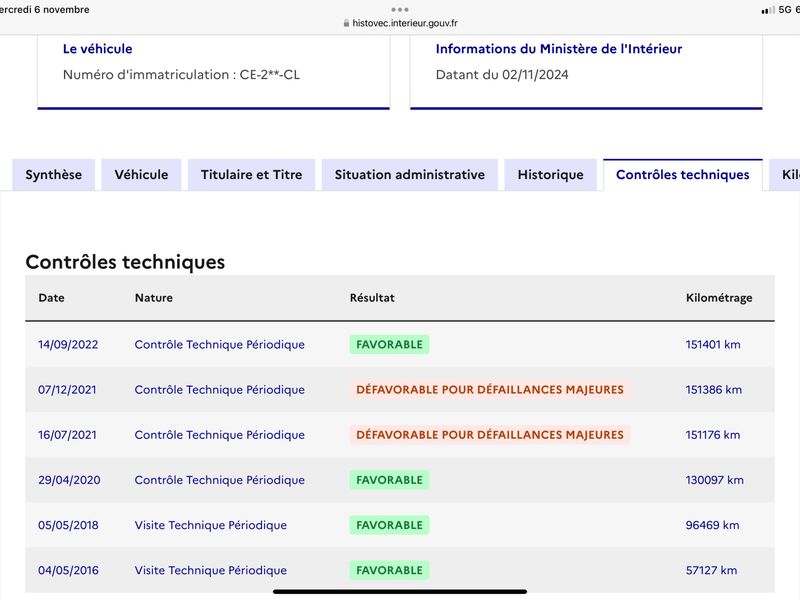Select the date 04/05/2016

(68, 570)
